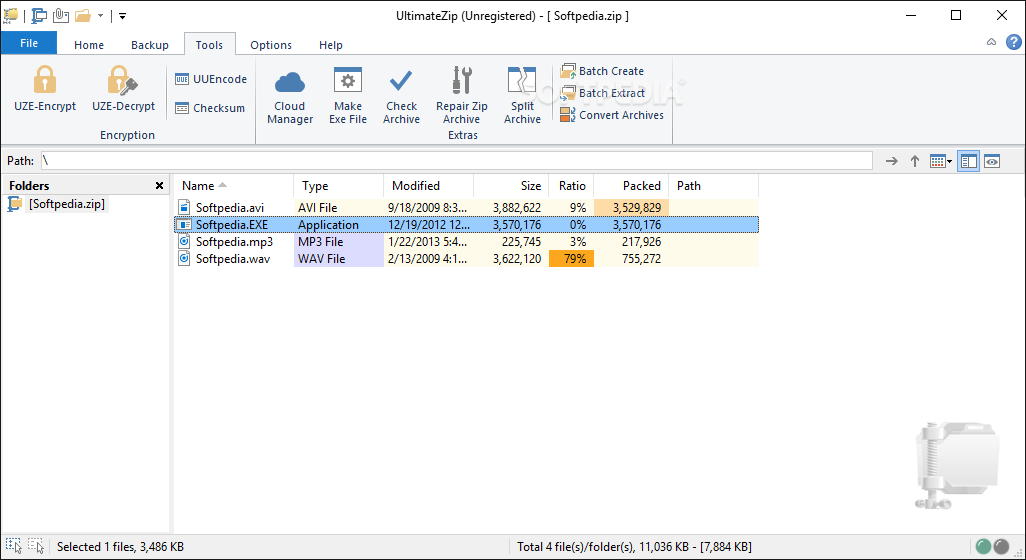
Task: Open the view mode dropdown
Action: tap(941, 161)
